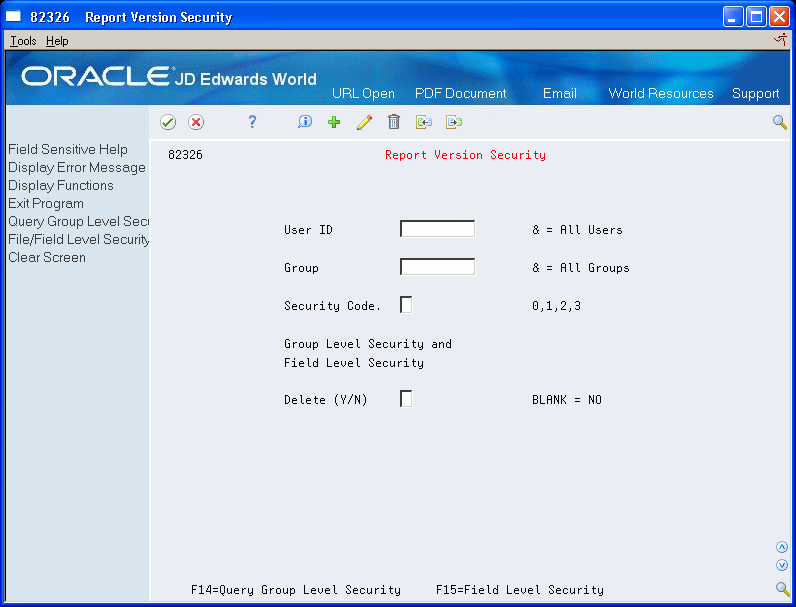Screen dimensions: 796x607
Task: Click the User ID input field
Action: click(437, 229)
